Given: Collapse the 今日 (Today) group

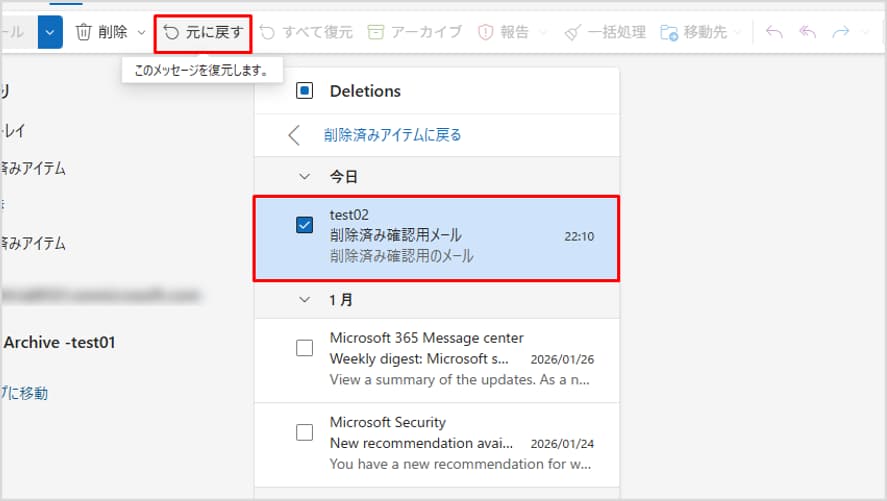Looking at the screenshot, I should (304, 176).
